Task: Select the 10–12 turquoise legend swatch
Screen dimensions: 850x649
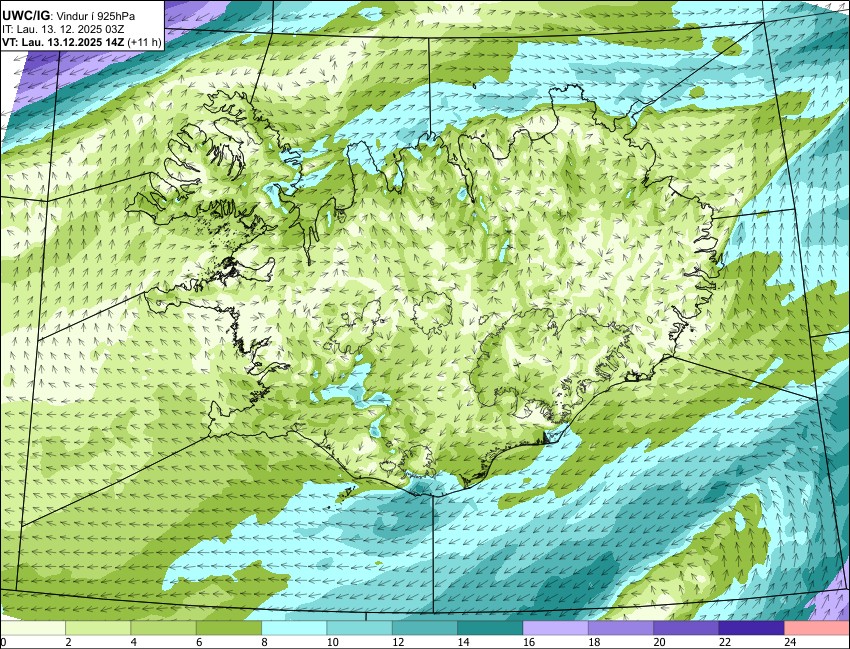Action: (359, 628)
